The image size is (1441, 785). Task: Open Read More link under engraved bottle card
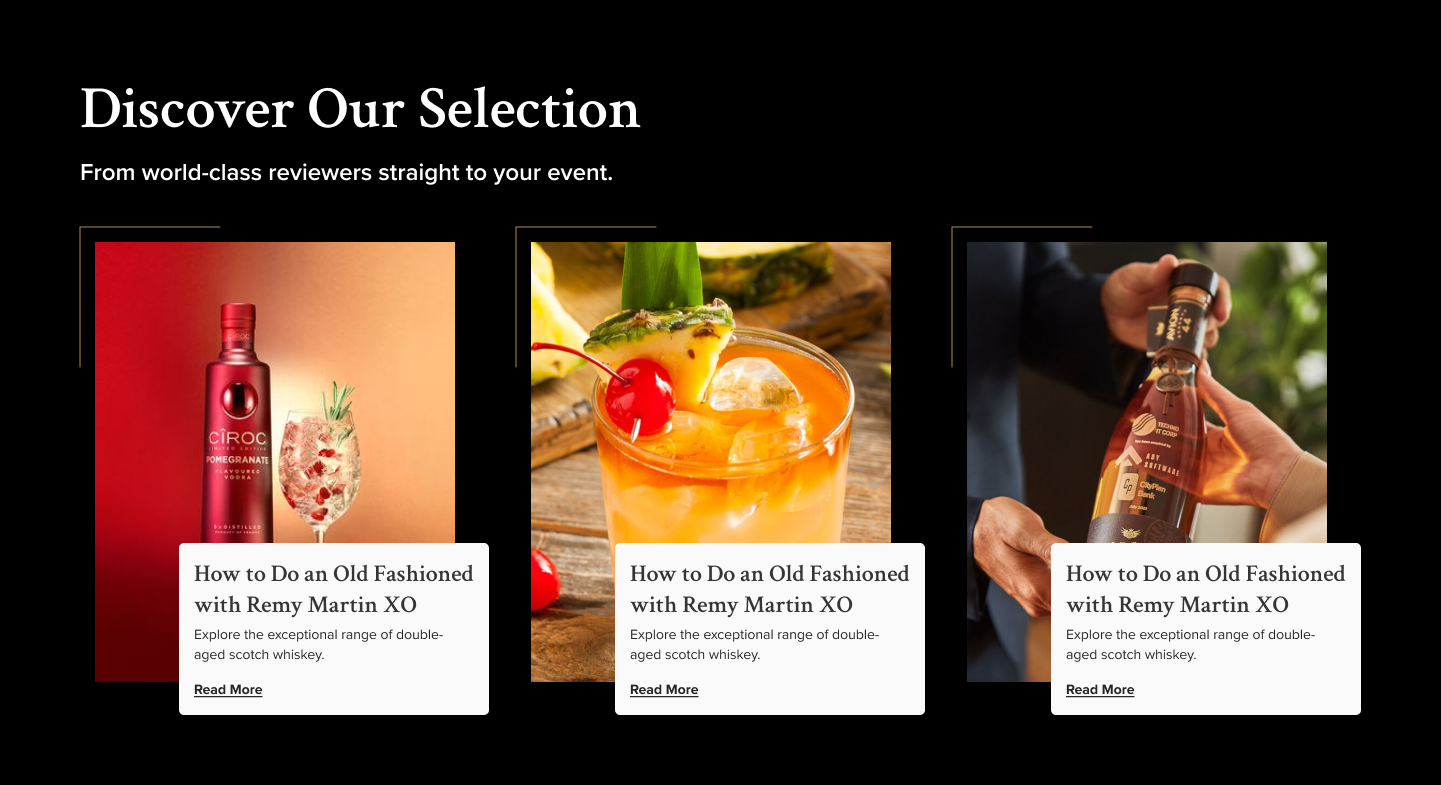1100,690
